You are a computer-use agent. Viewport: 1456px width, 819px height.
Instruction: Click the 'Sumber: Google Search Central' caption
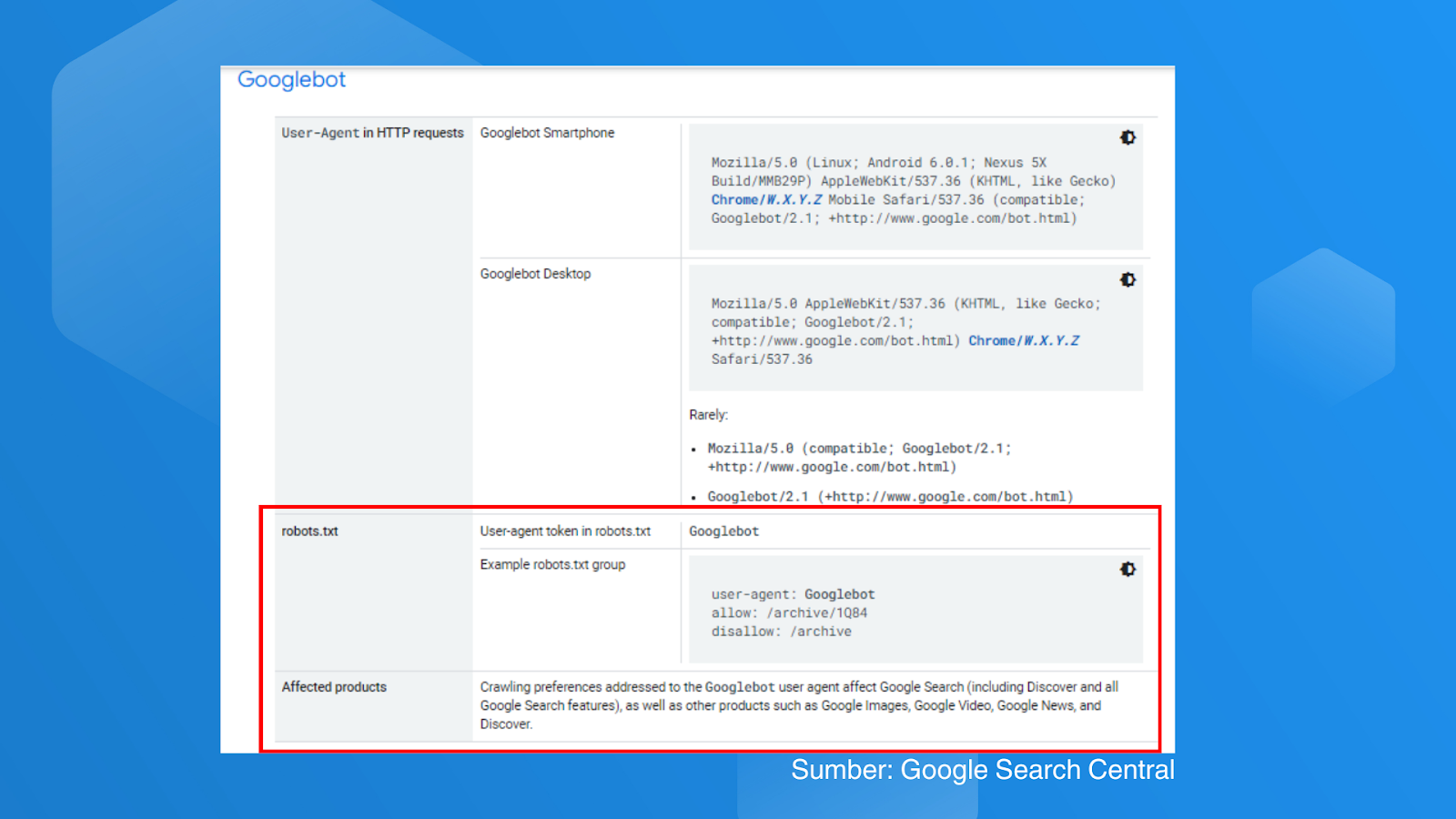pos(982,770)
